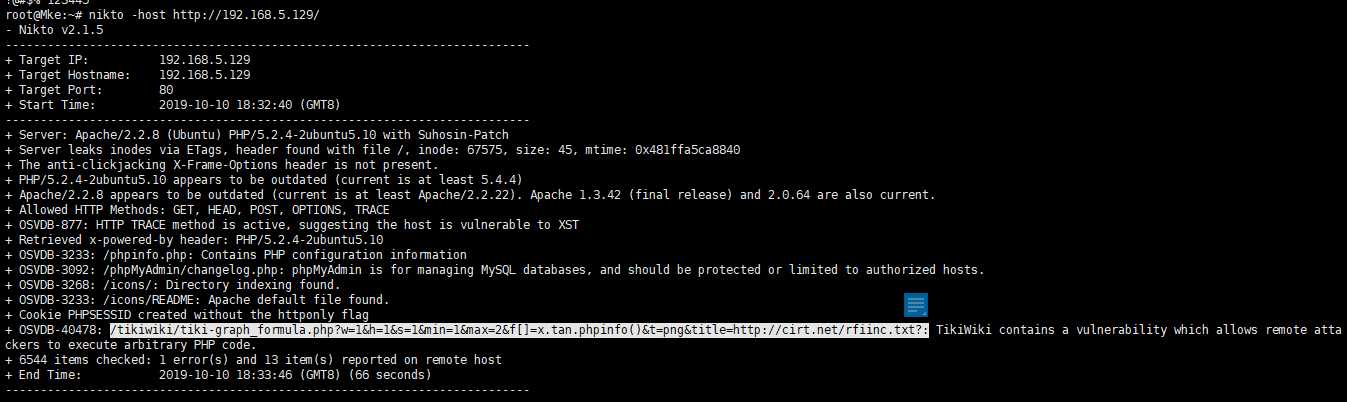The image size is (1347, 402).
Task: Click the Server Apache/2.2.8 line
Action: [x=257, y=134]
